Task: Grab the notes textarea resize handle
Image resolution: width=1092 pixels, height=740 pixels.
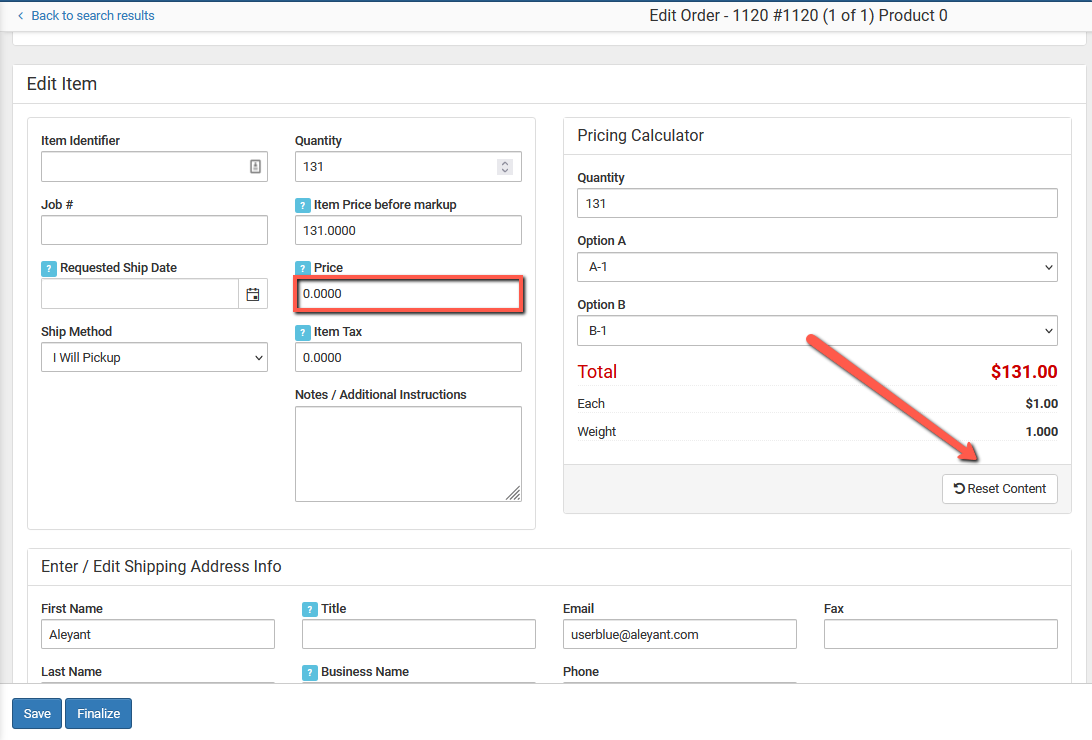Action: (513, 493)
